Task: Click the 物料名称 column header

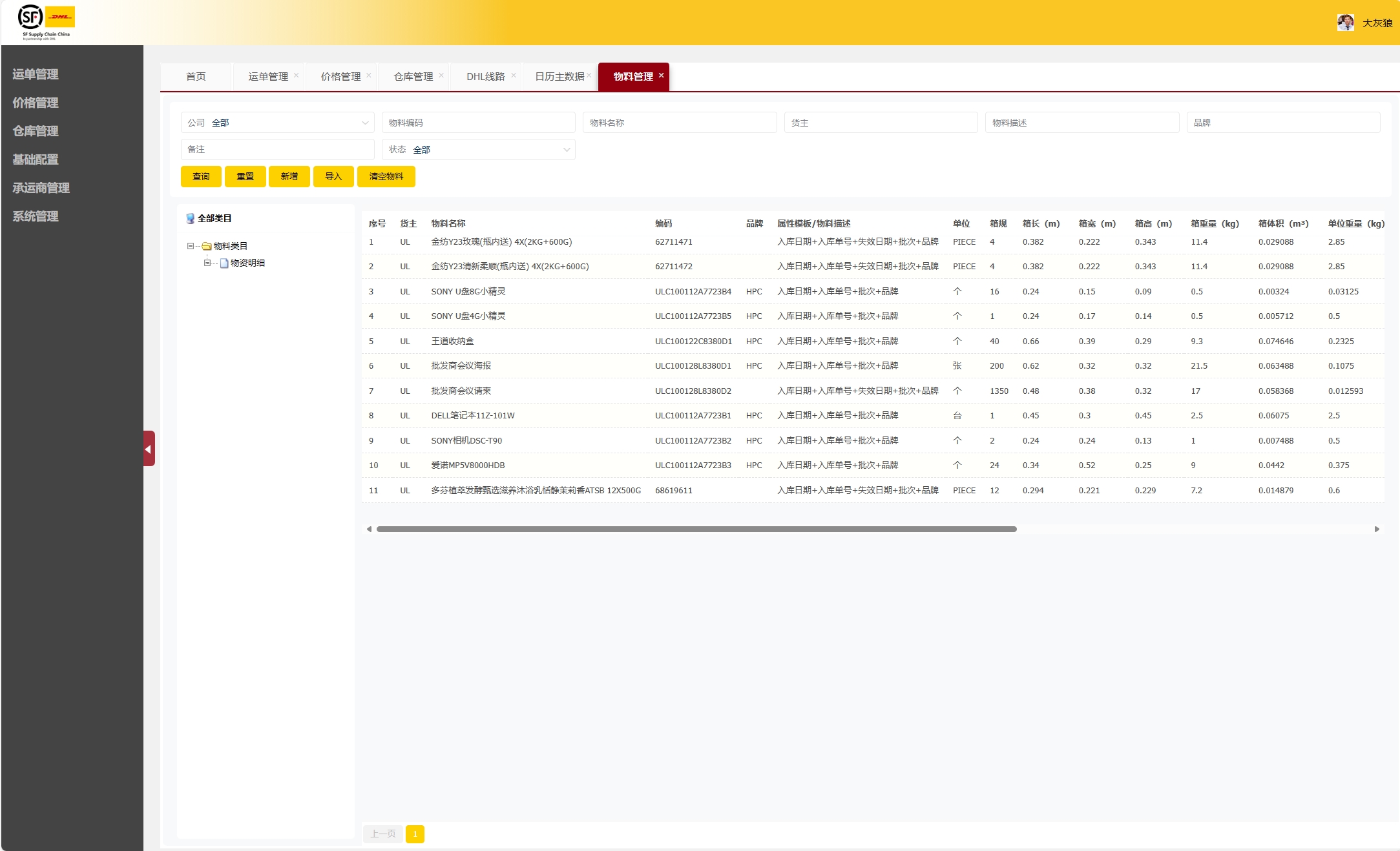Action: (x=448, y=223)
